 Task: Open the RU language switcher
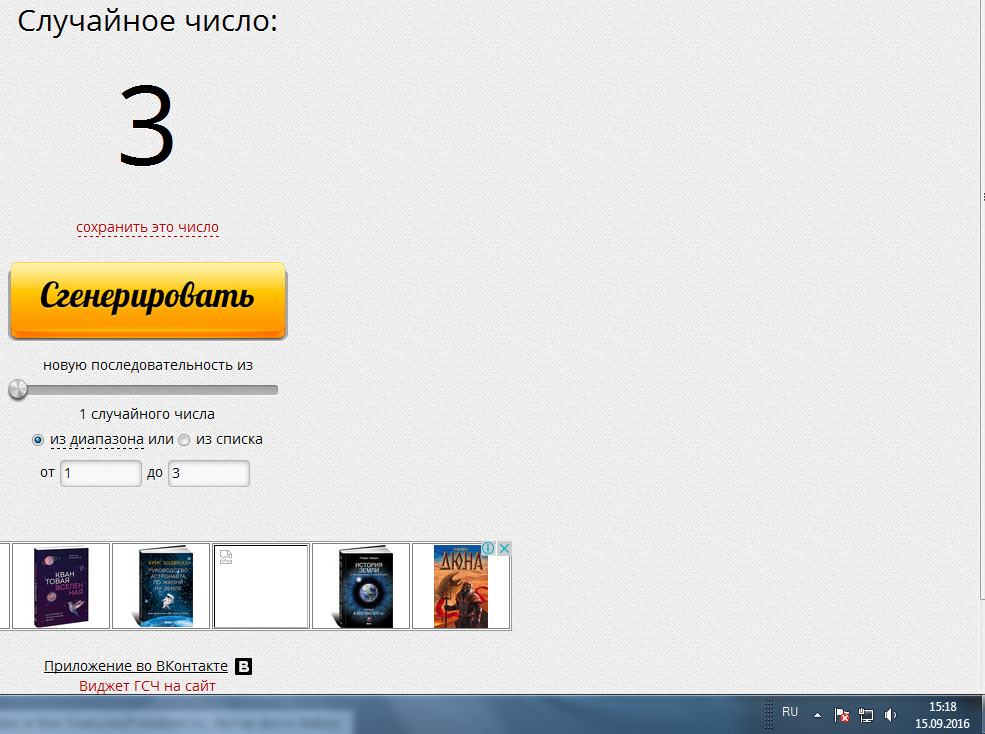(x=790, y=712)
